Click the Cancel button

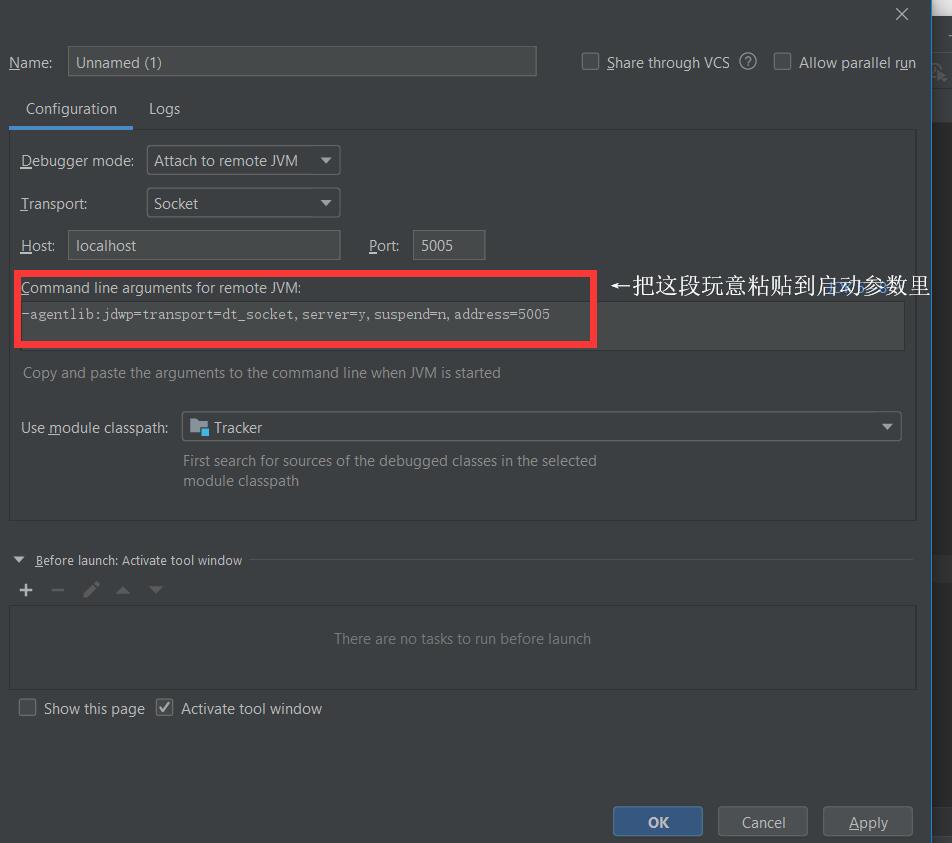pyautogui.click(x=763, y=822)
